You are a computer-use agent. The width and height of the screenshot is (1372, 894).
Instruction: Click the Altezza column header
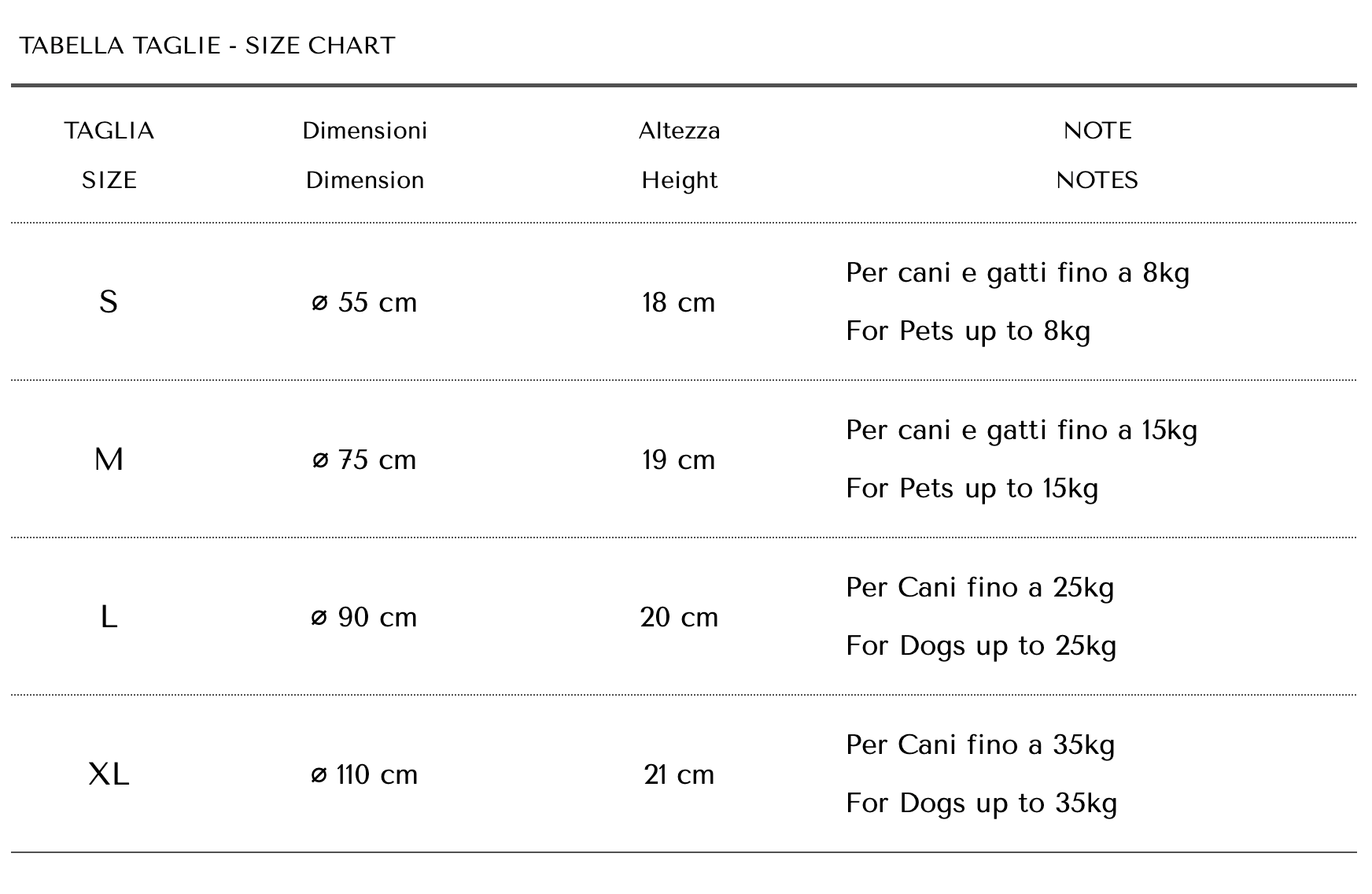click(x=680, y=131)
